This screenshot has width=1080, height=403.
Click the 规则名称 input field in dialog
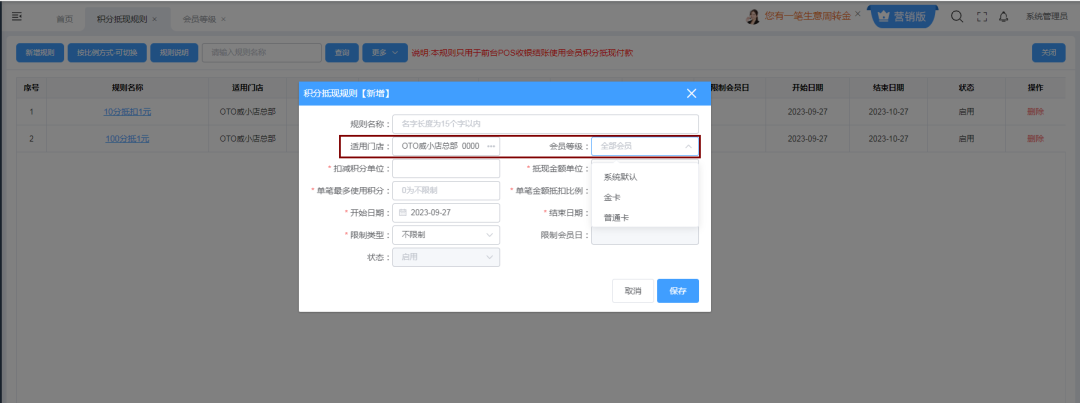[x=544, y=124]
